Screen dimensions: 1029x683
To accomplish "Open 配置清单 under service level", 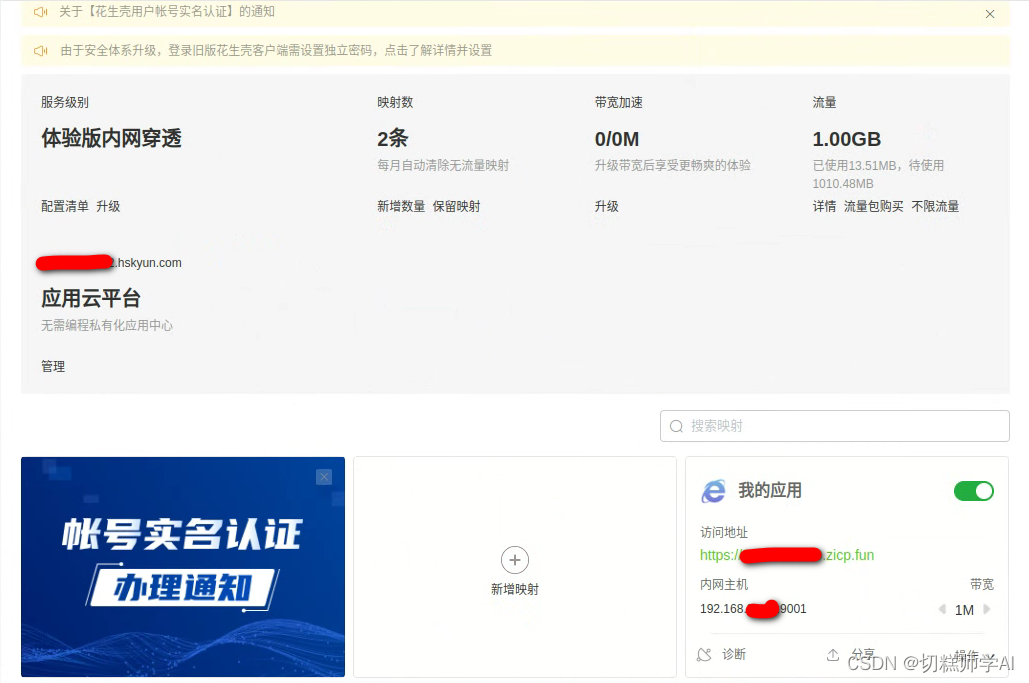I will (65, 206).
